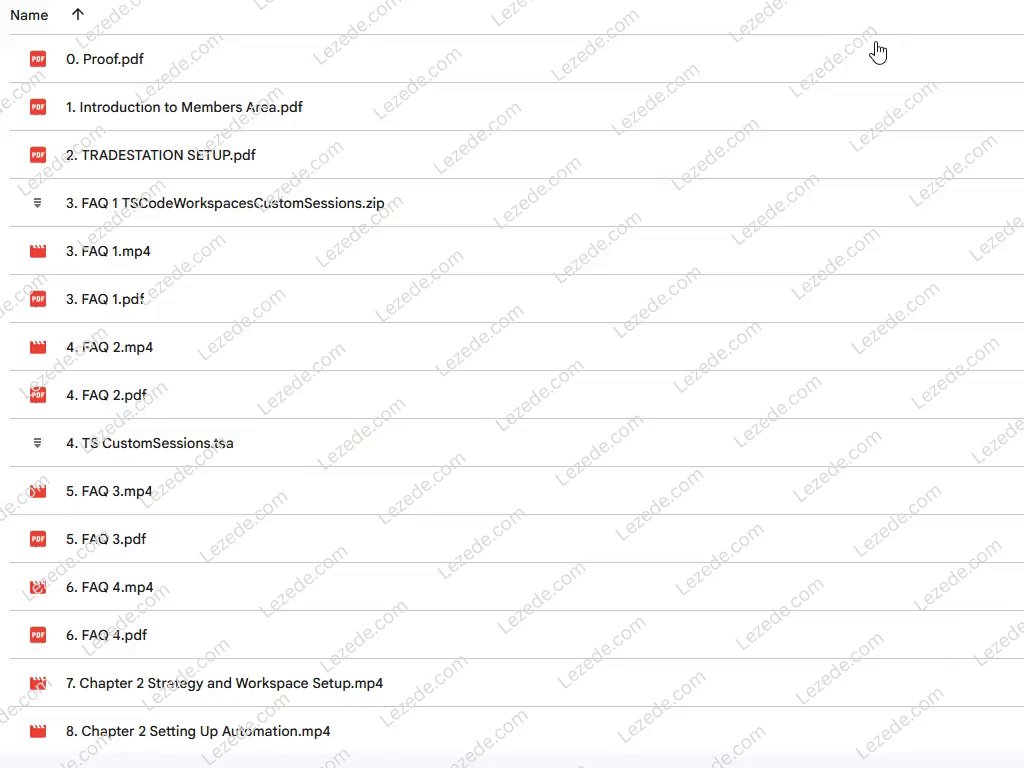Click file icon next to TS CustomSessions.tsa

coord(38,443)
